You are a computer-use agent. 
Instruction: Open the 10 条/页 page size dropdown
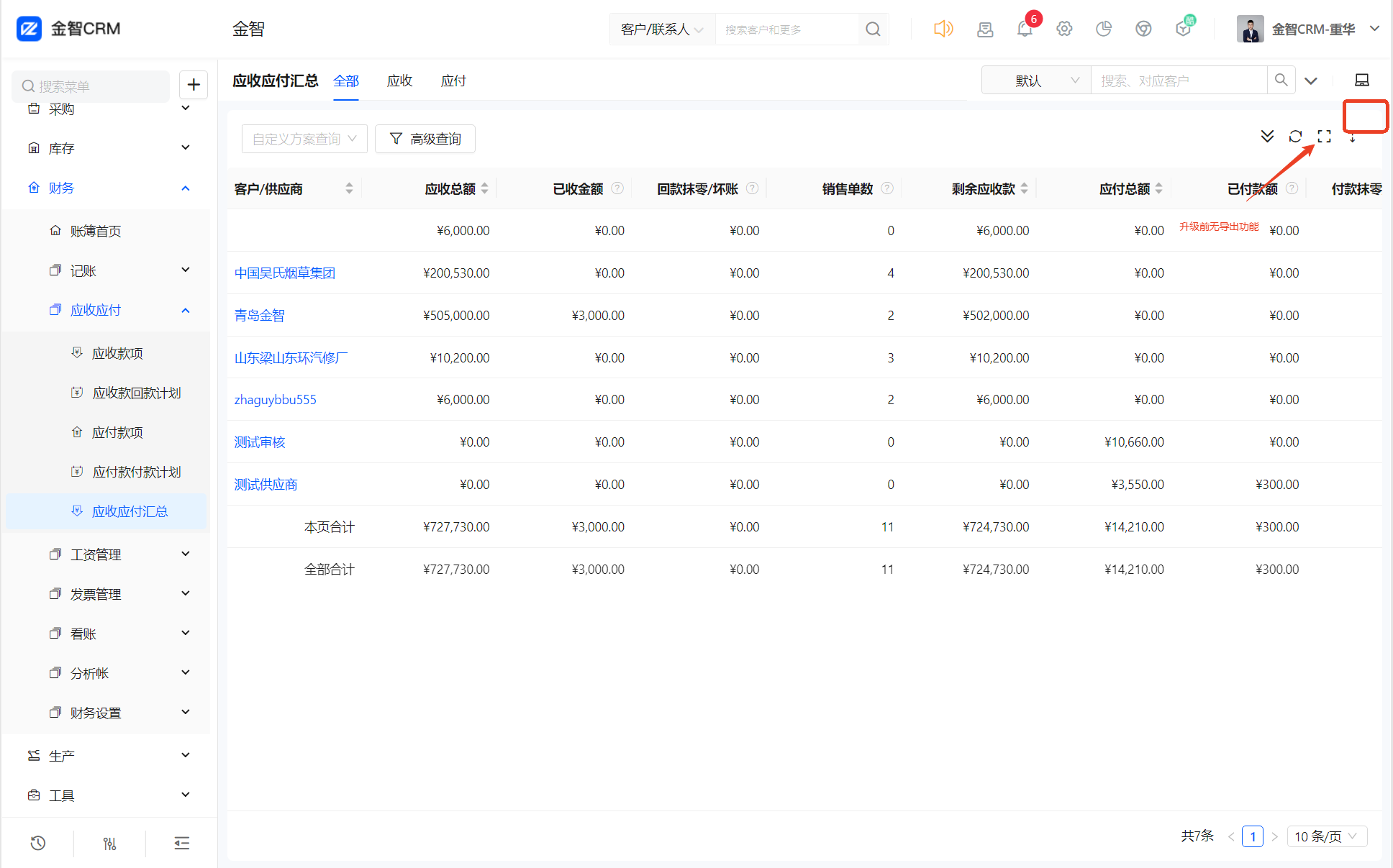point(1326,836)
